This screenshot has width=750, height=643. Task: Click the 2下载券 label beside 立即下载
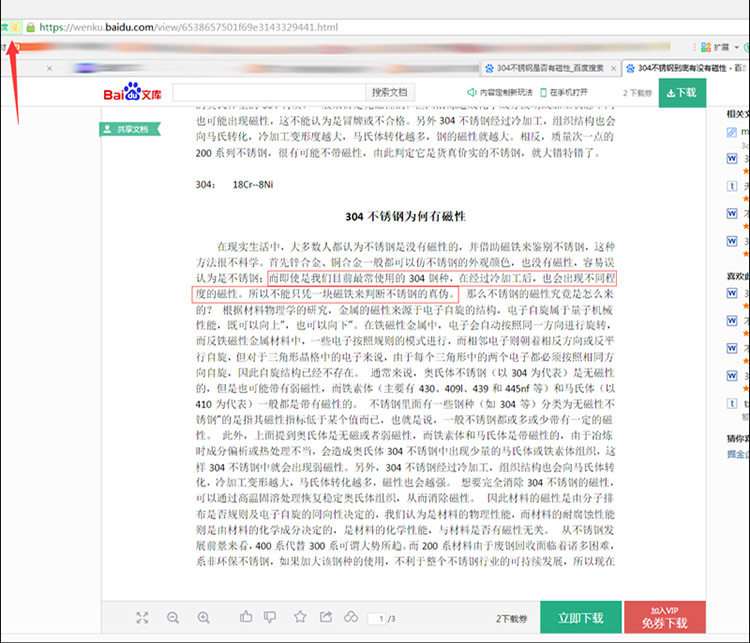tap(511, 619)
